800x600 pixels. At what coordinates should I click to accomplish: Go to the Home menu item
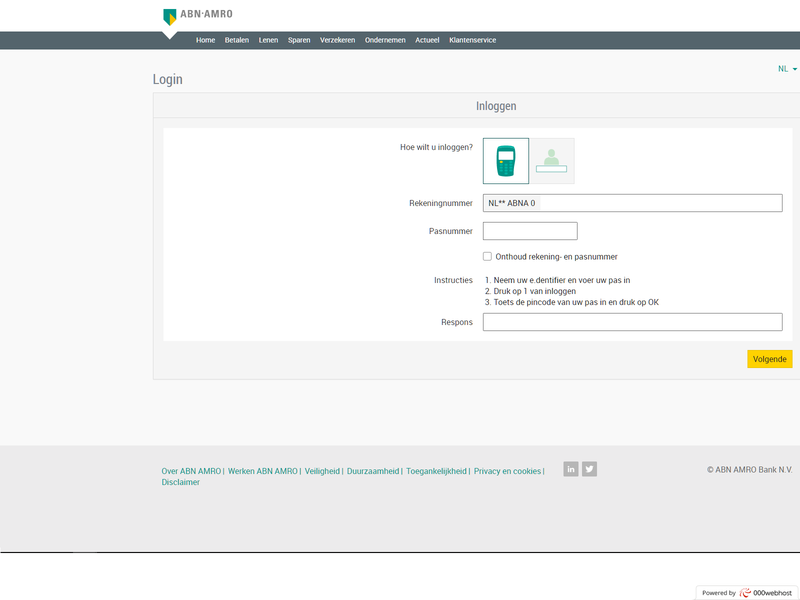point(206,40)
